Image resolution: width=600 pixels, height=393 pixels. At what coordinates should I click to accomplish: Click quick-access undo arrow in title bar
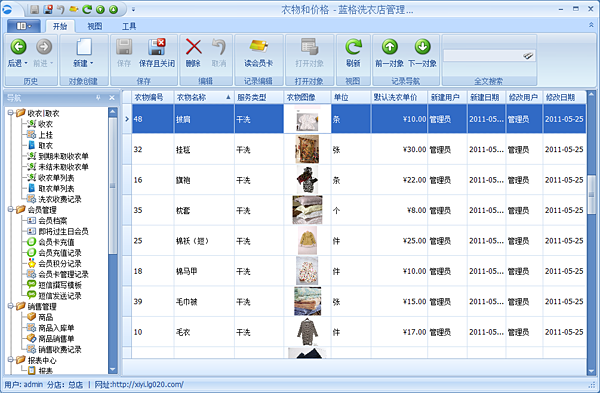point(60,9)
